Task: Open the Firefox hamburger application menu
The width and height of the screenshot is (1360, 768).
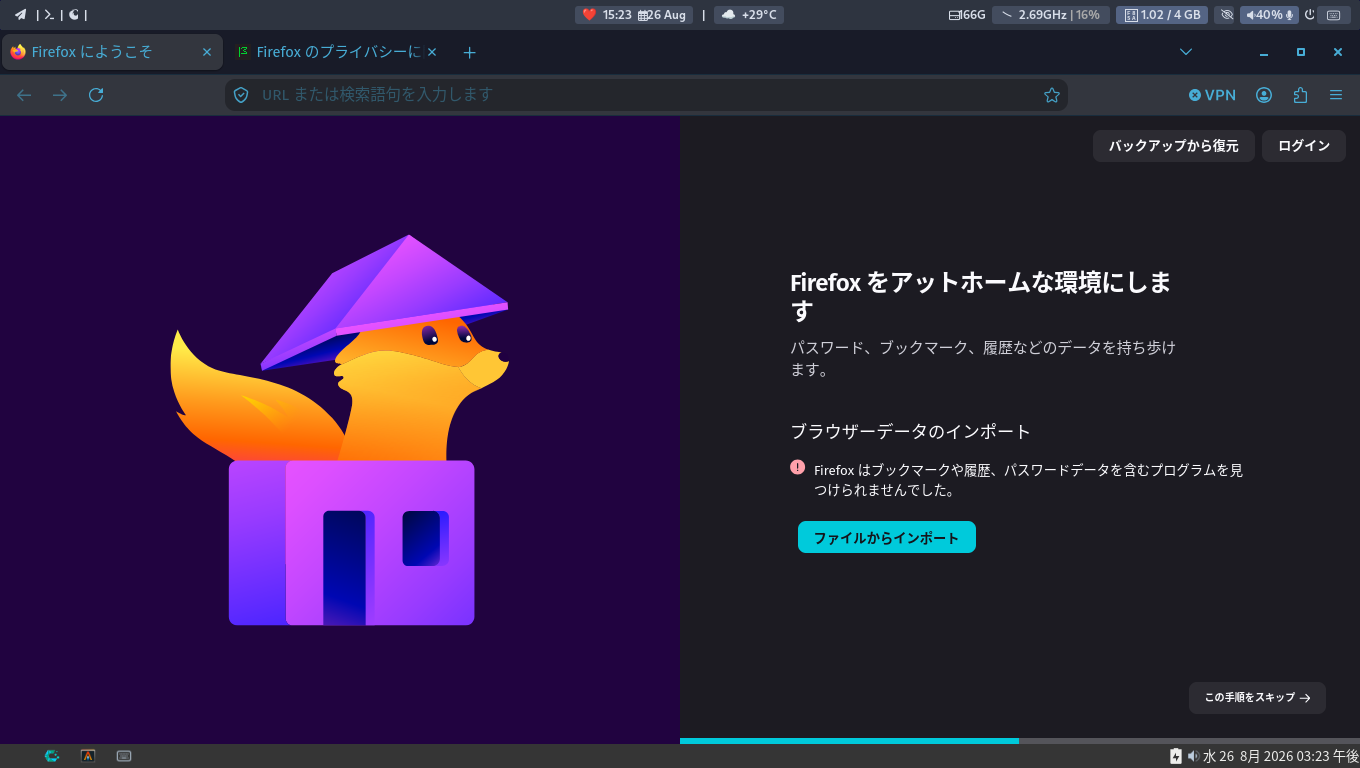Action: coord(1336,95)
